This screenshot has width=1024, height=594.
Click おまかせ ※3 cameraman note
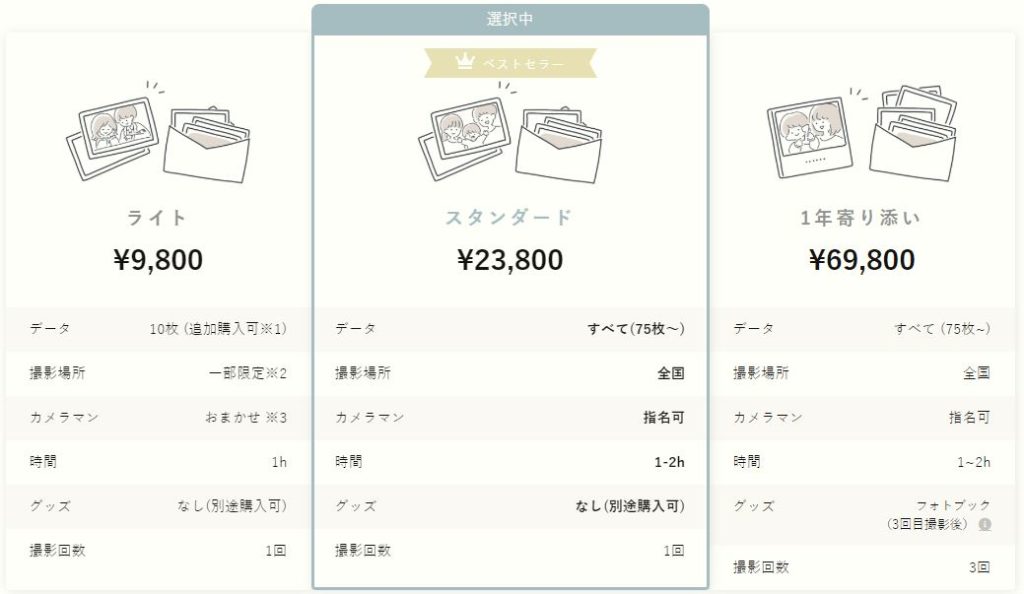(x=246, y=418)
